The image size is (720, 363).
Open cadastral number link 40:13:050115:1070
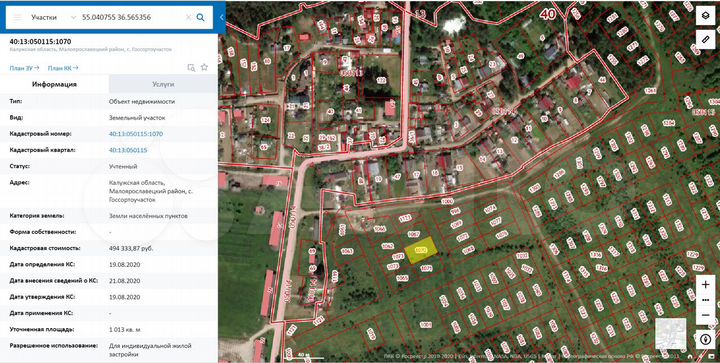tap(136, 134)
